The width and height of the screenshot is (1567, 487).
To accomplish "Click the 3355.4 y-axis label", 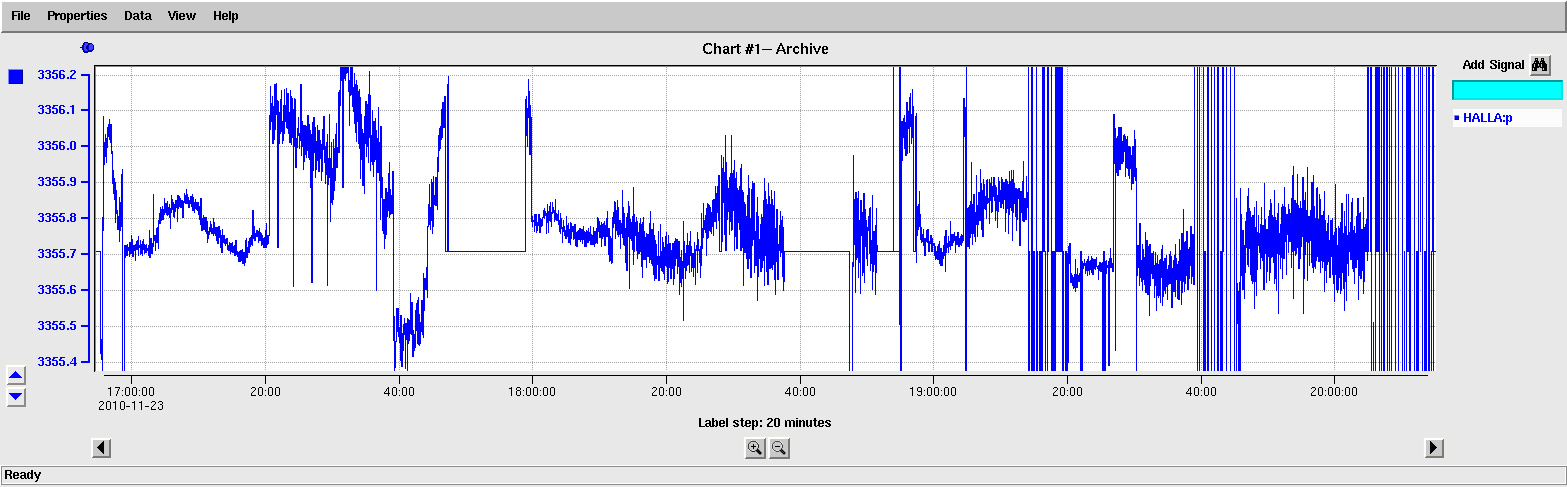I will pyautogui.click(x=57, y=362).
